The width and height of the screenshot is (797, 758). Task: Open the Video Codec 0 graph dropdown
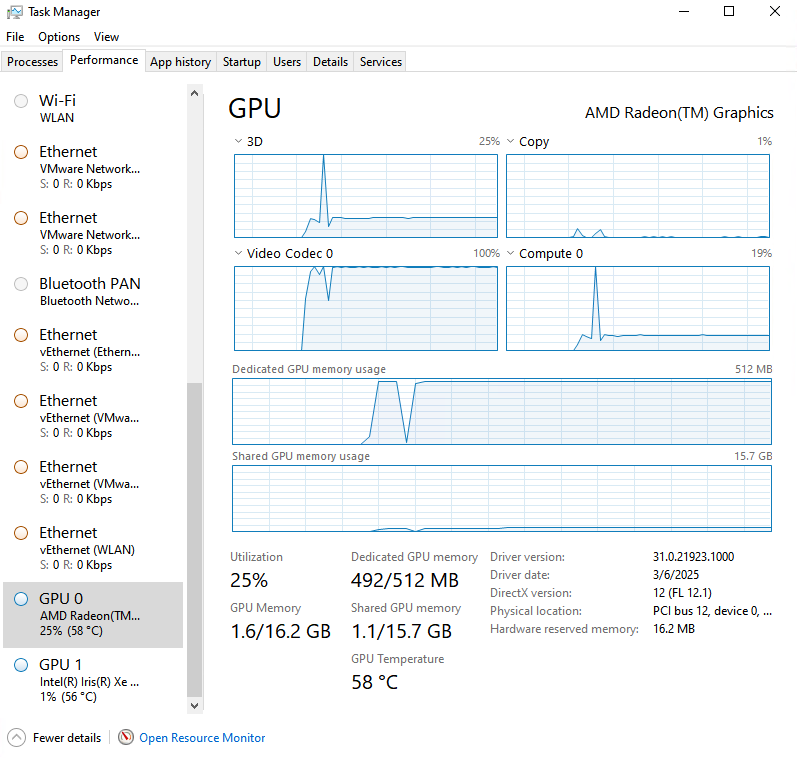(238, 254)
